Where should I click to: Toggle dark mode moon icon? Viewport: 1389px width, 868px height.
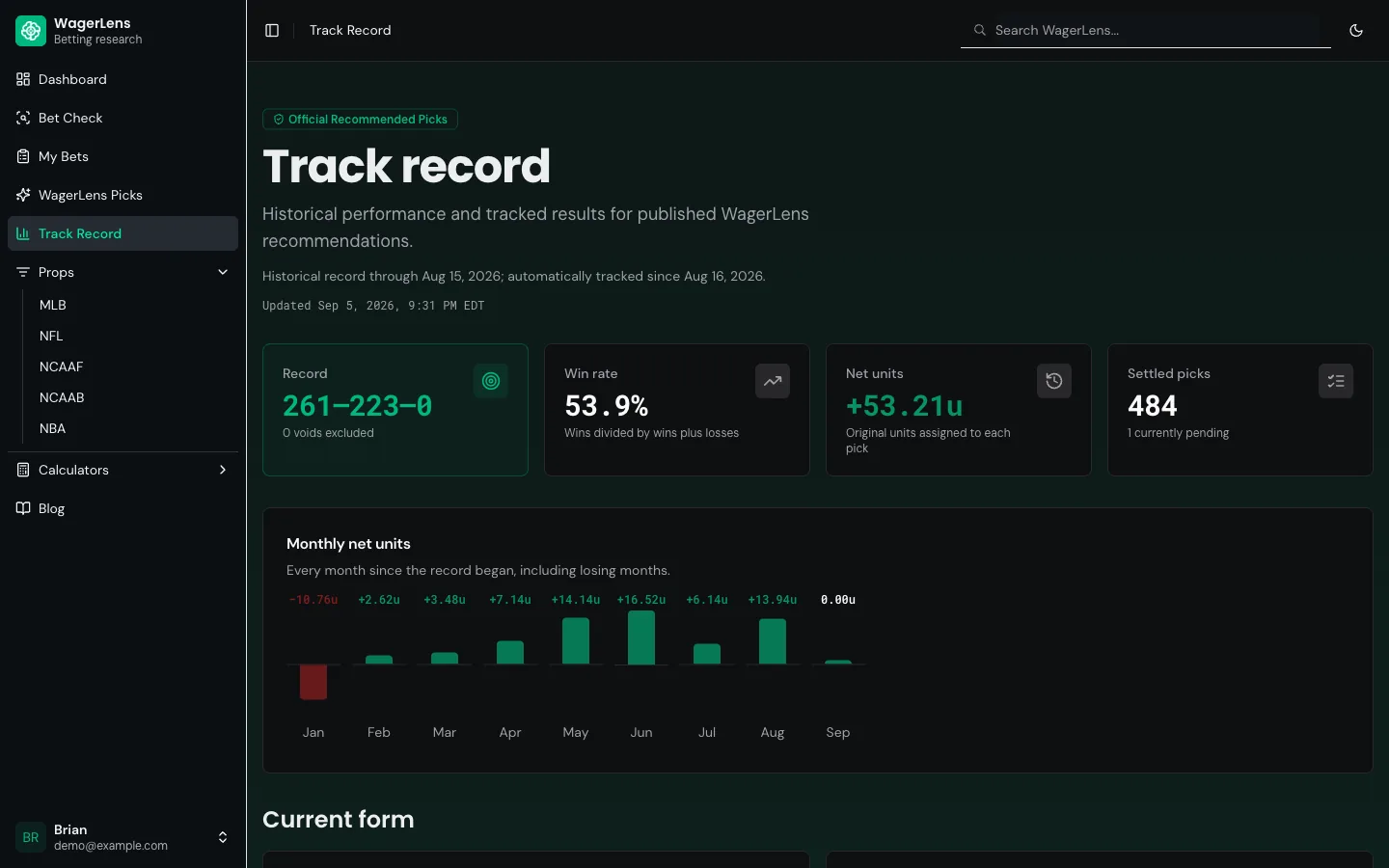[1356, 31]
